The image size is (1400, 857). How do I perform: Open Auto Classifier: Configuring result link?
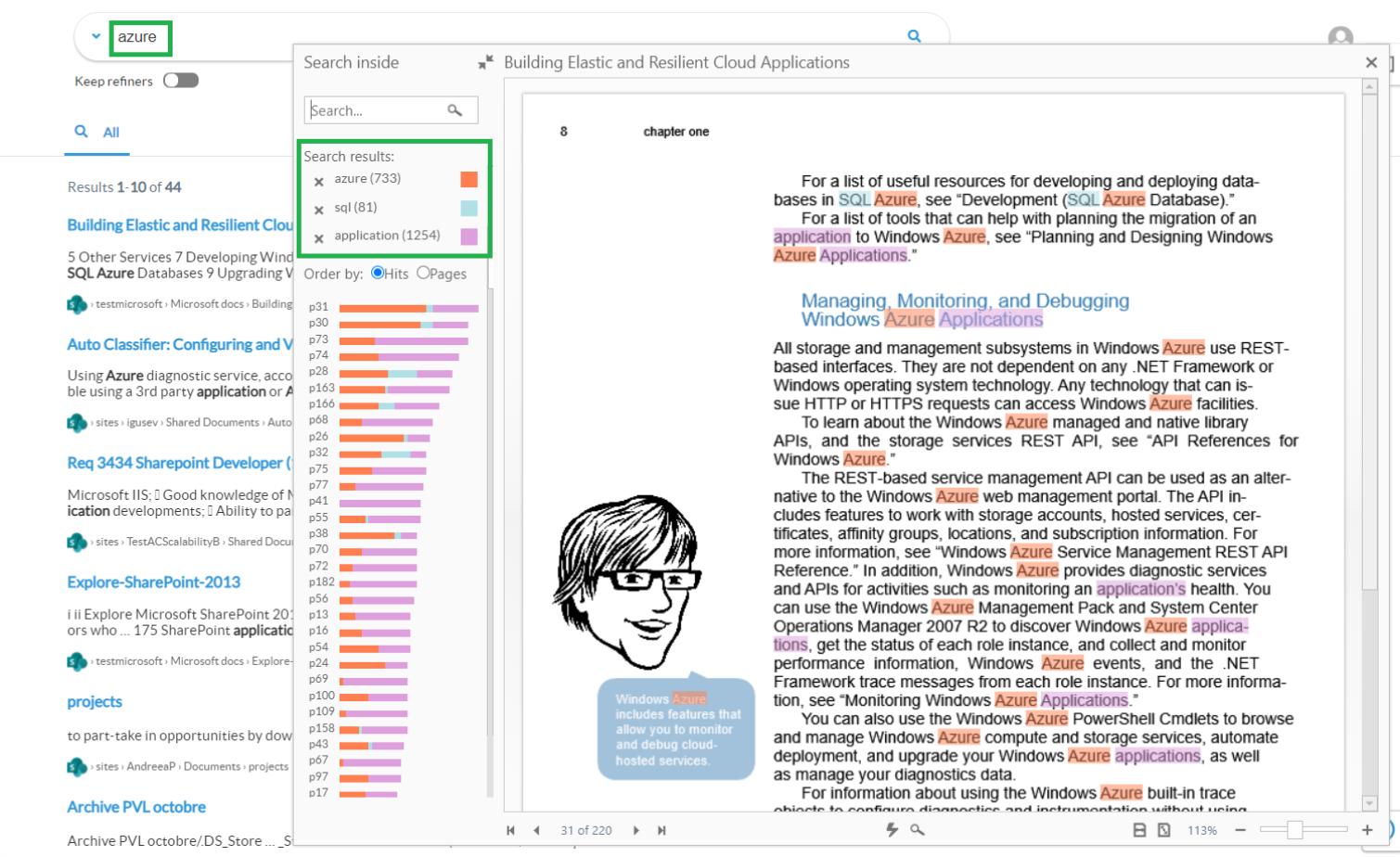pyautogui.click(x=180, y=344)
